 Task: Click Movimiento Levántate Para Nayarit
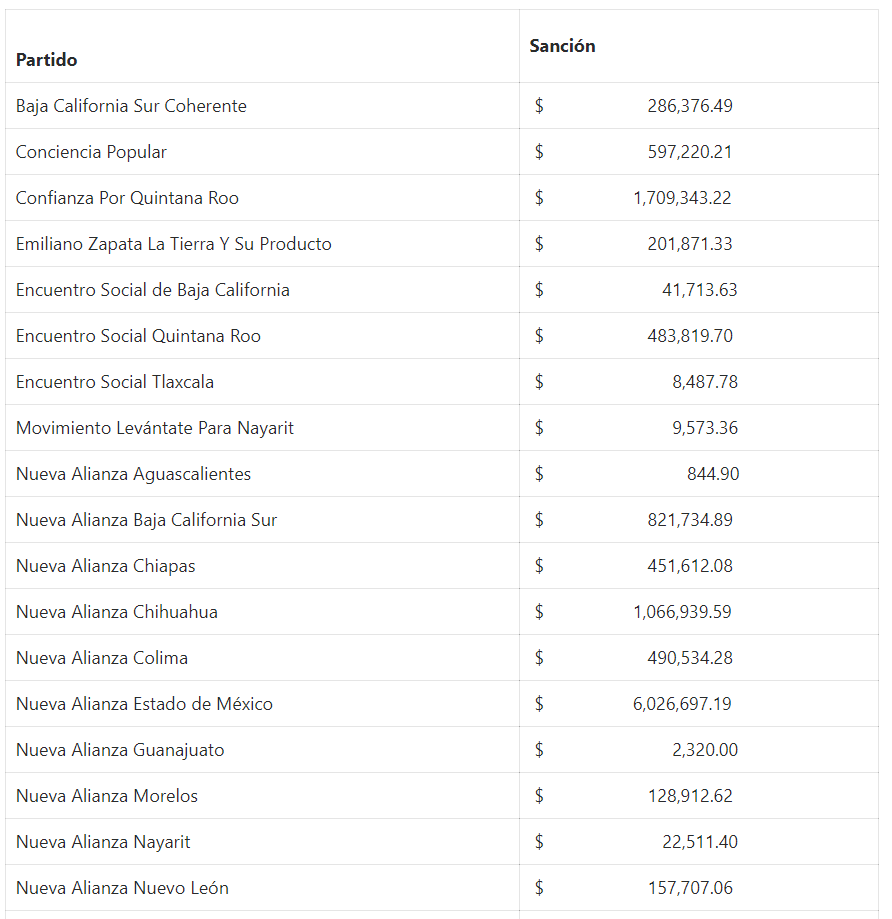coord(155,428)
